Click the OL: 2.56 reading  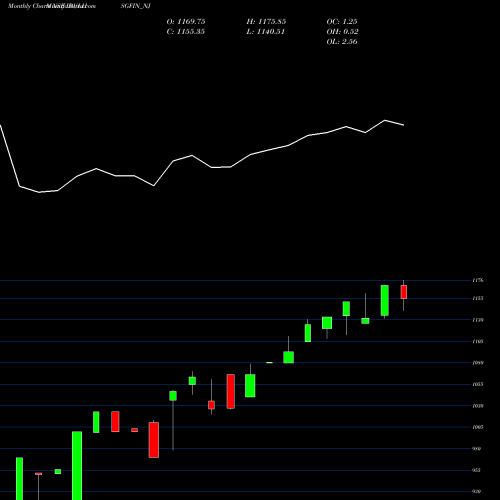342,42
